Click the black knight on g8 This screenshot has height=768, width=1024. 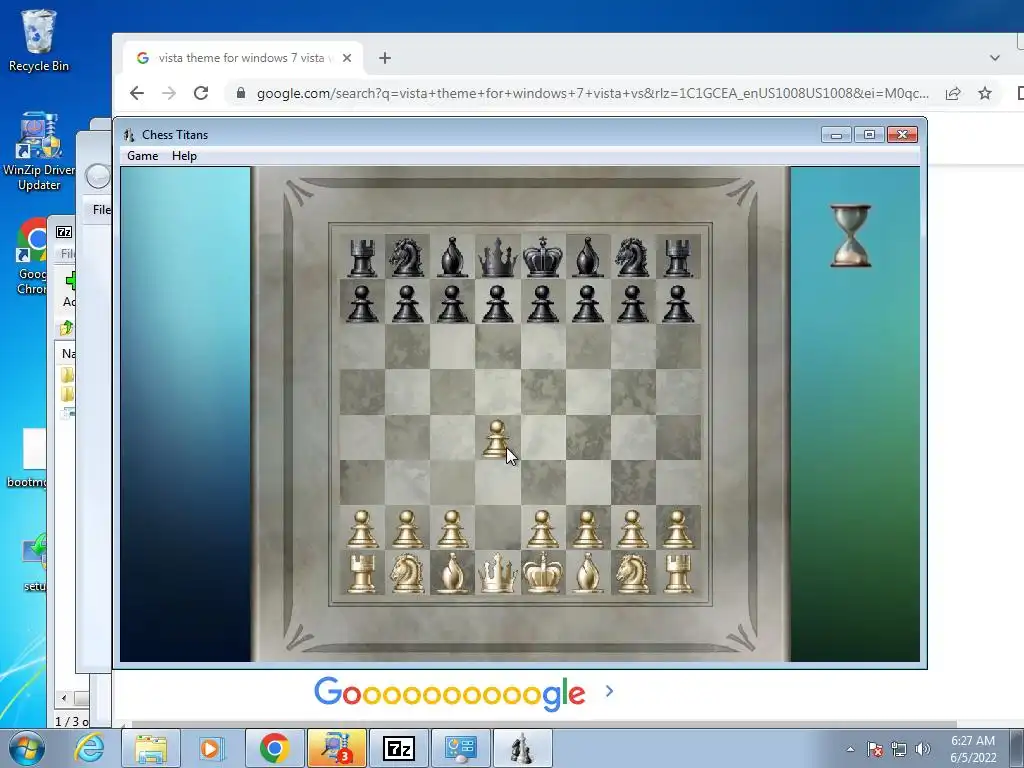632,257
